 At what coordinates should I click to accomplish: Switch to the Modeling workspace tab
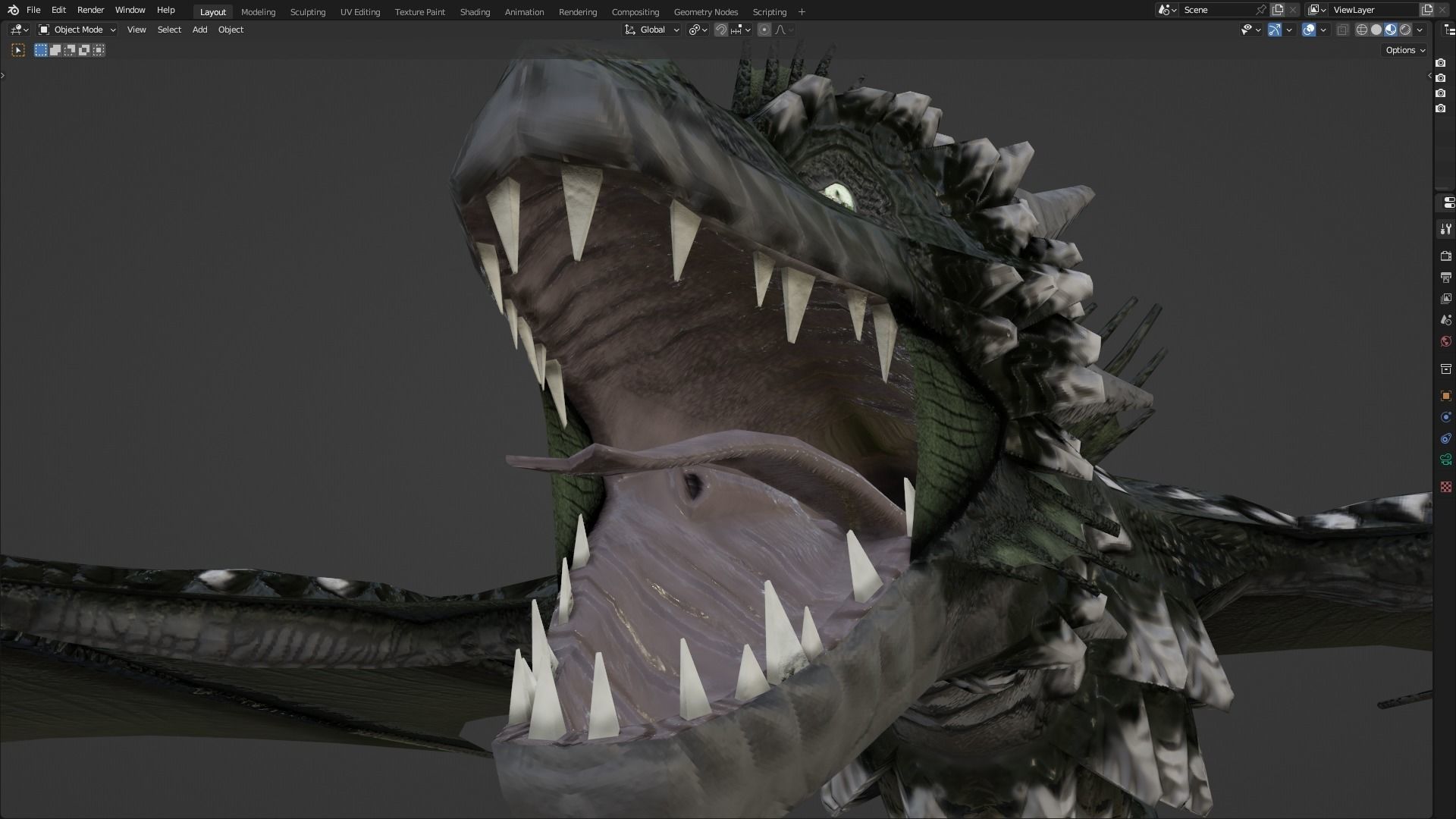coord(258,12)
